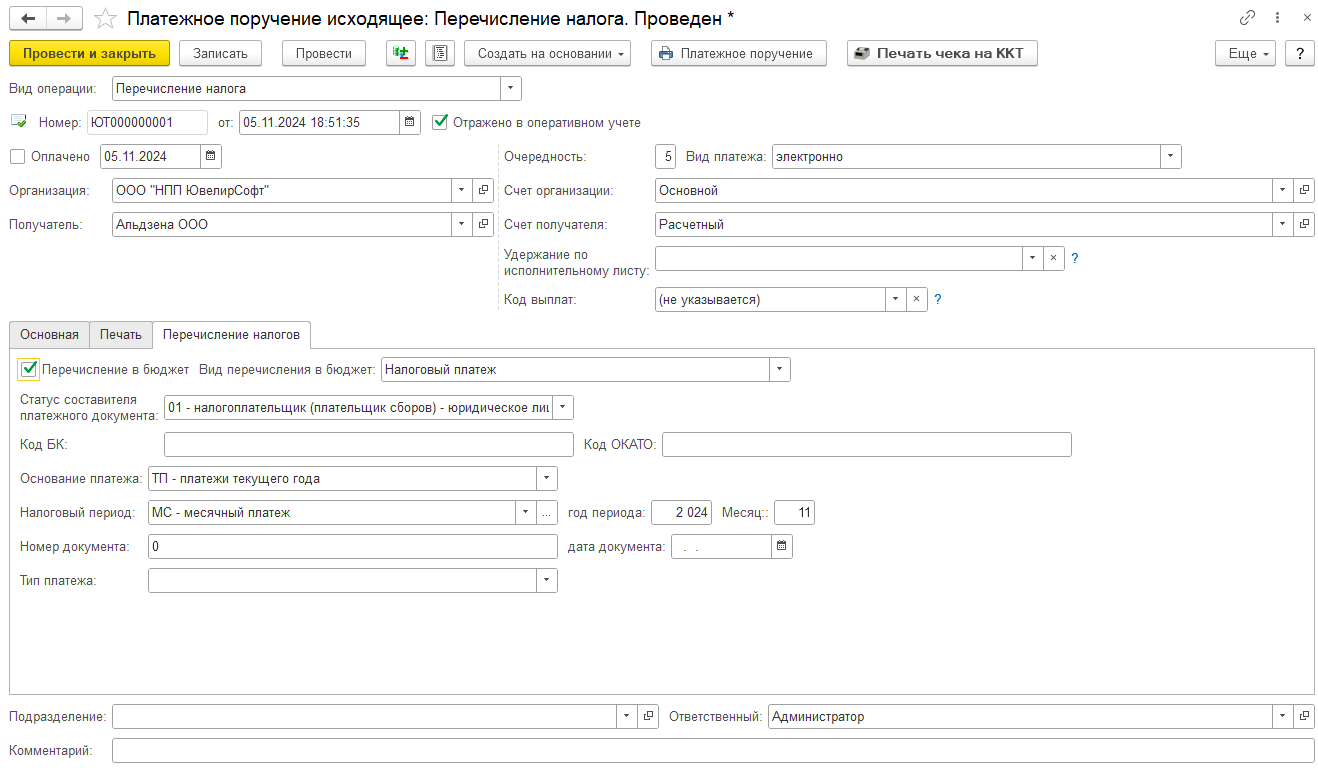
Task: Expand Статус составителя платежного документа dropdown
Action: (x=563, y=407)
